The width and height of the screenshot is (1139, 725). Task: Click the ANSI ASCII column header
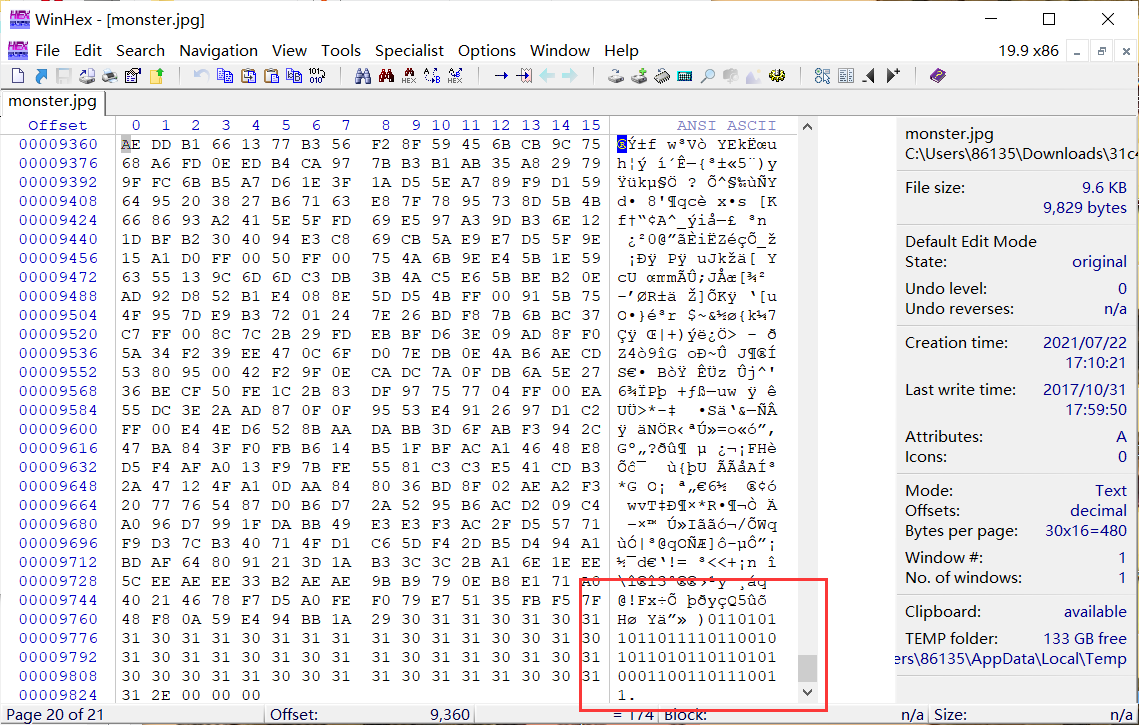(726, 126)
